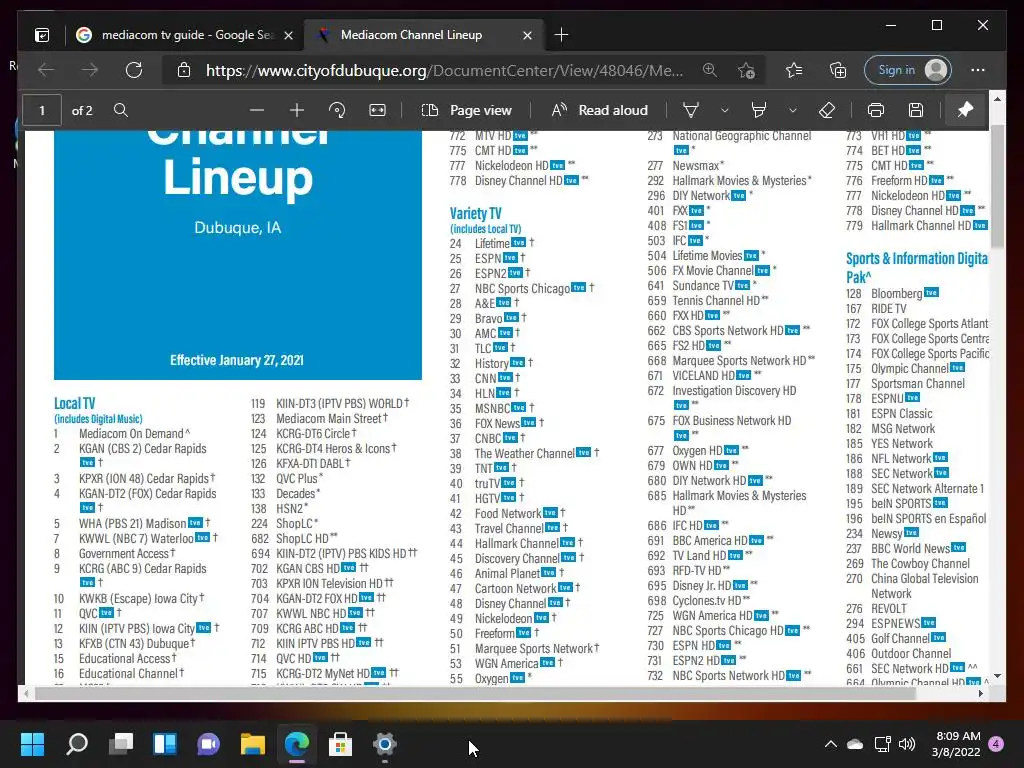Viewport: 1024px width, 768px height.
Task: Open Microsoft Store from the taskbar
Action: click(x=340, y=744)
